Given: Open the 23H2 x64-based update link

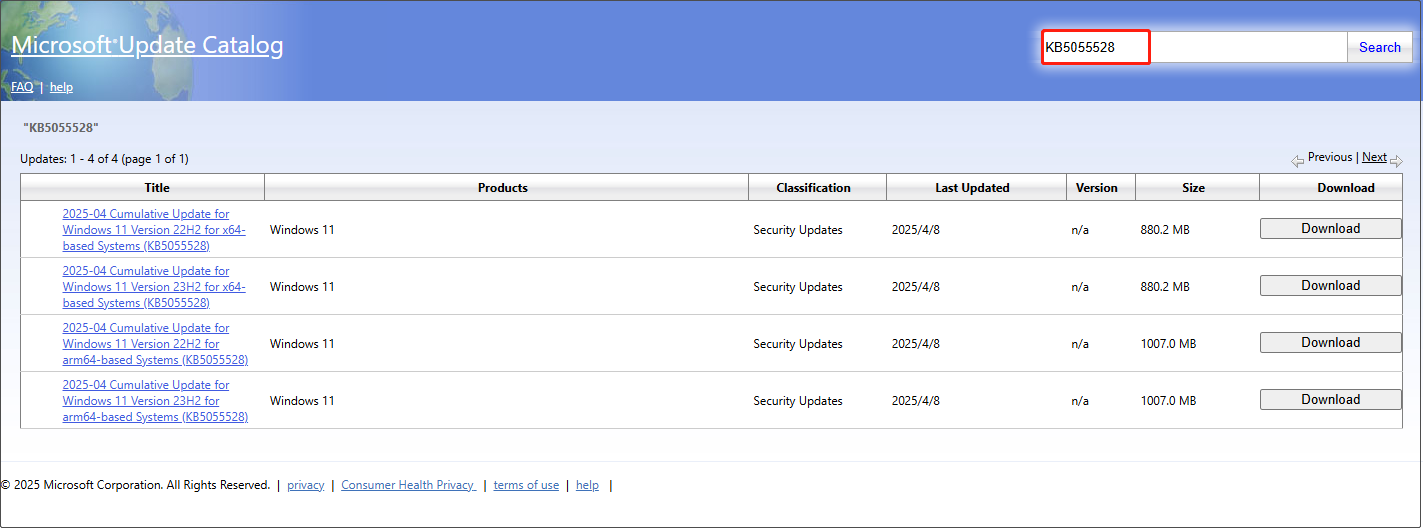Looking at the screenshot, I should [x=153, y=287].
